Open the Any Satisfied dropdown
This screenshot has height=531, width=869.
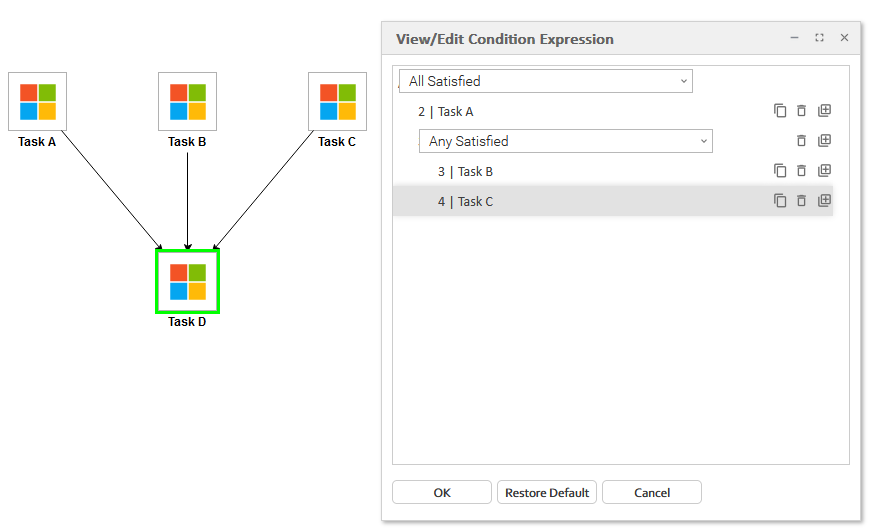tap(565, 141)
